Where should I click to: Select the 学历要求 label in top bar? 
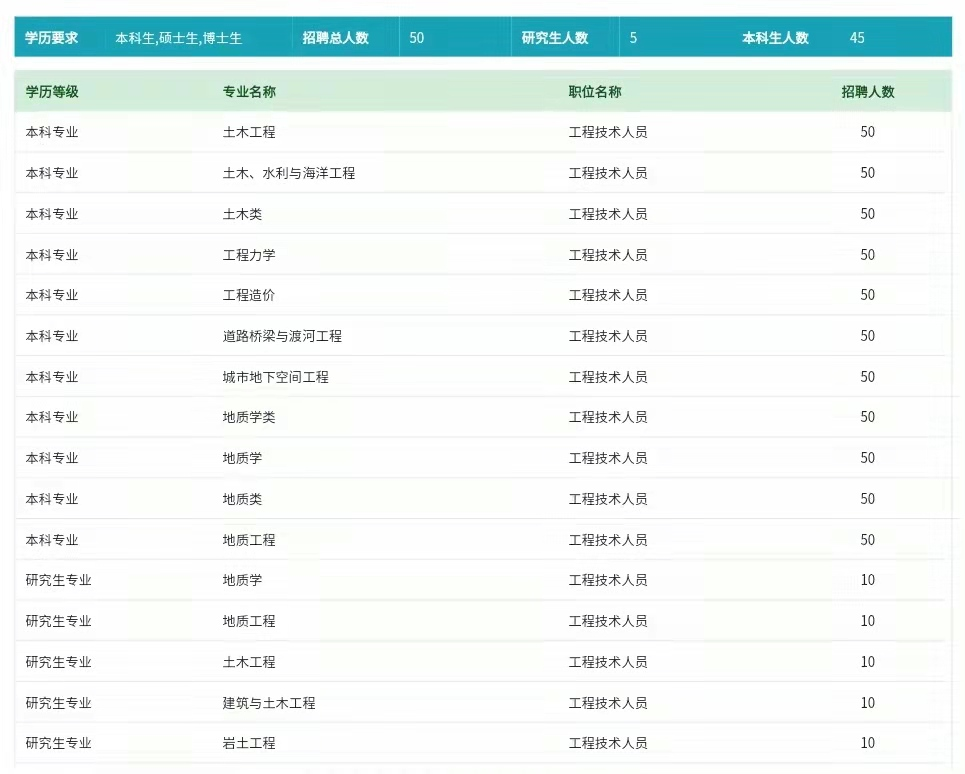pyautogui.click(x=52, y=38)
